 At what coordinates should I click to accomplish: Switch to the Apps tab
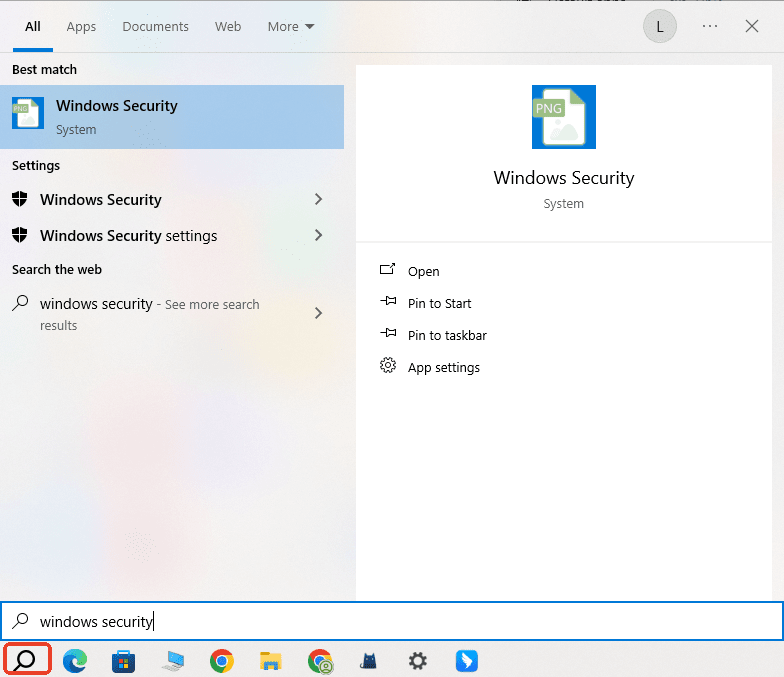click(81, 27)
